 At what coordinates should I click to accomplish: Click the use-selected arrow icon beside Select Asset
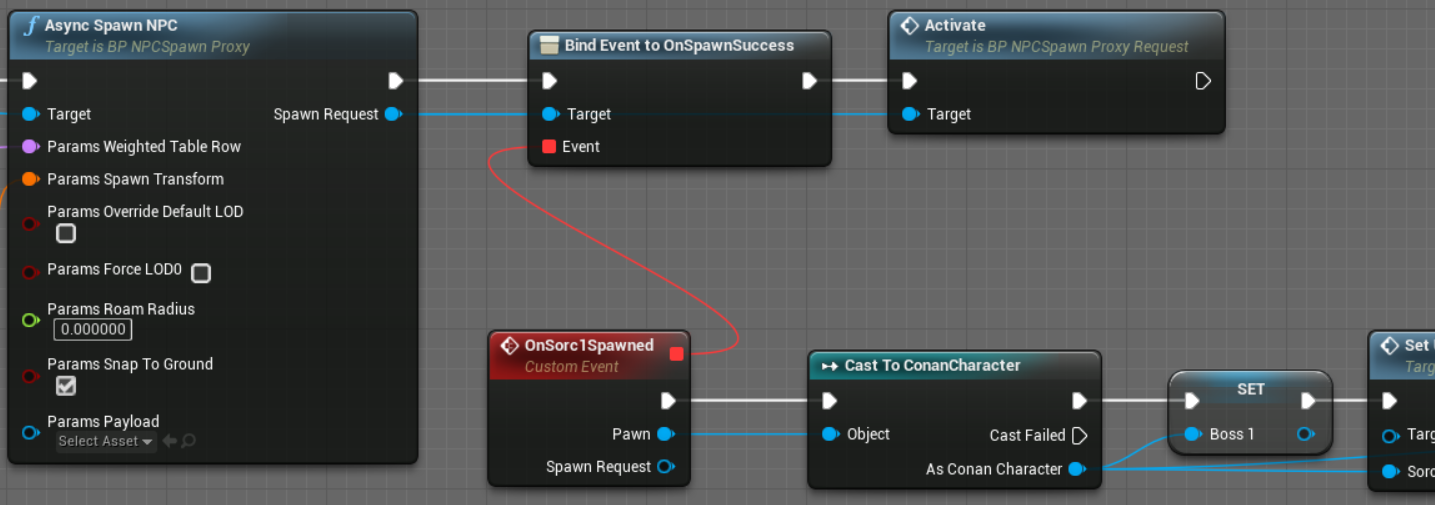point(170,441)
